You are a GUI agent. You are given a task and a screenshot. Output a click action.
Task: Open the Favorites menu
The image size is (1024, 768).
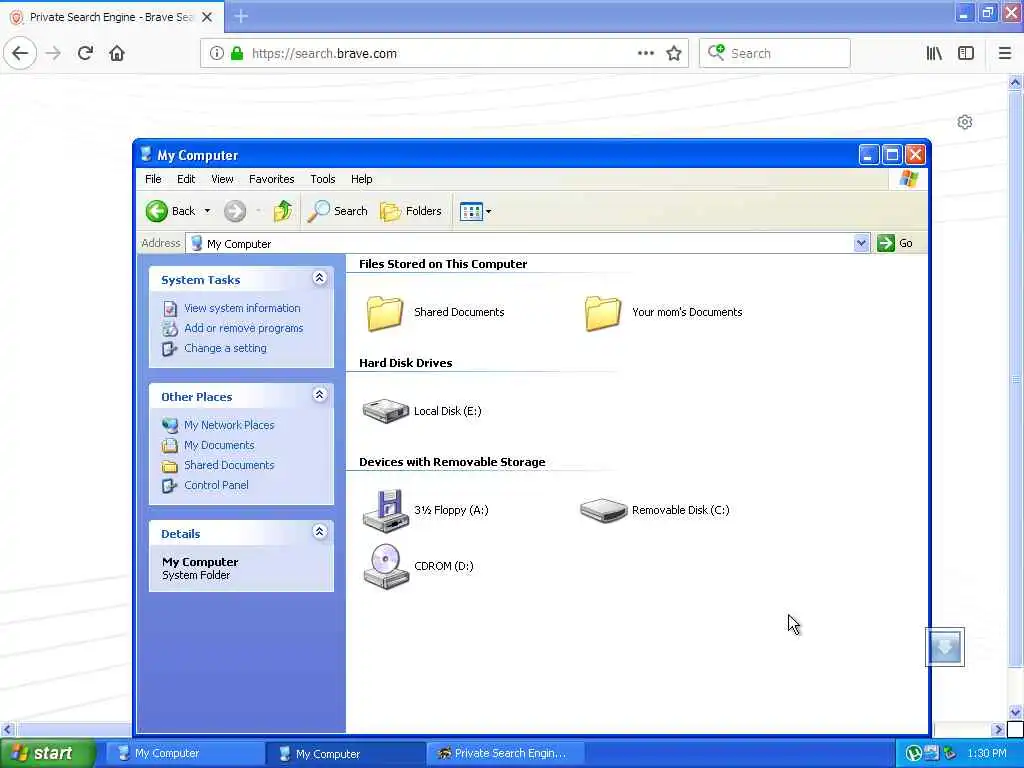(271, 179)
